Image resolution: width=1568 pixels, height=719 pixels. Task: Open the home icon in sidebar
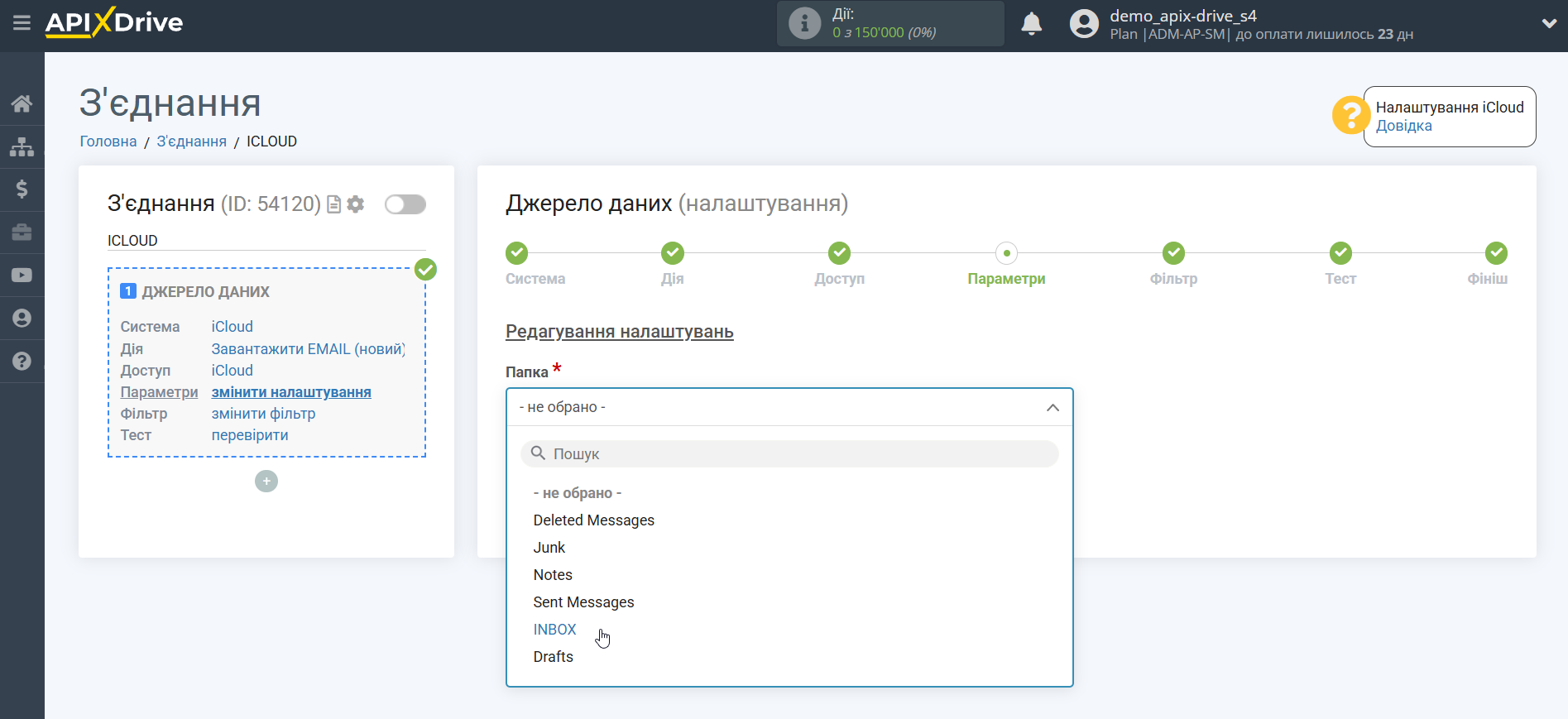[x=22, y=103]
